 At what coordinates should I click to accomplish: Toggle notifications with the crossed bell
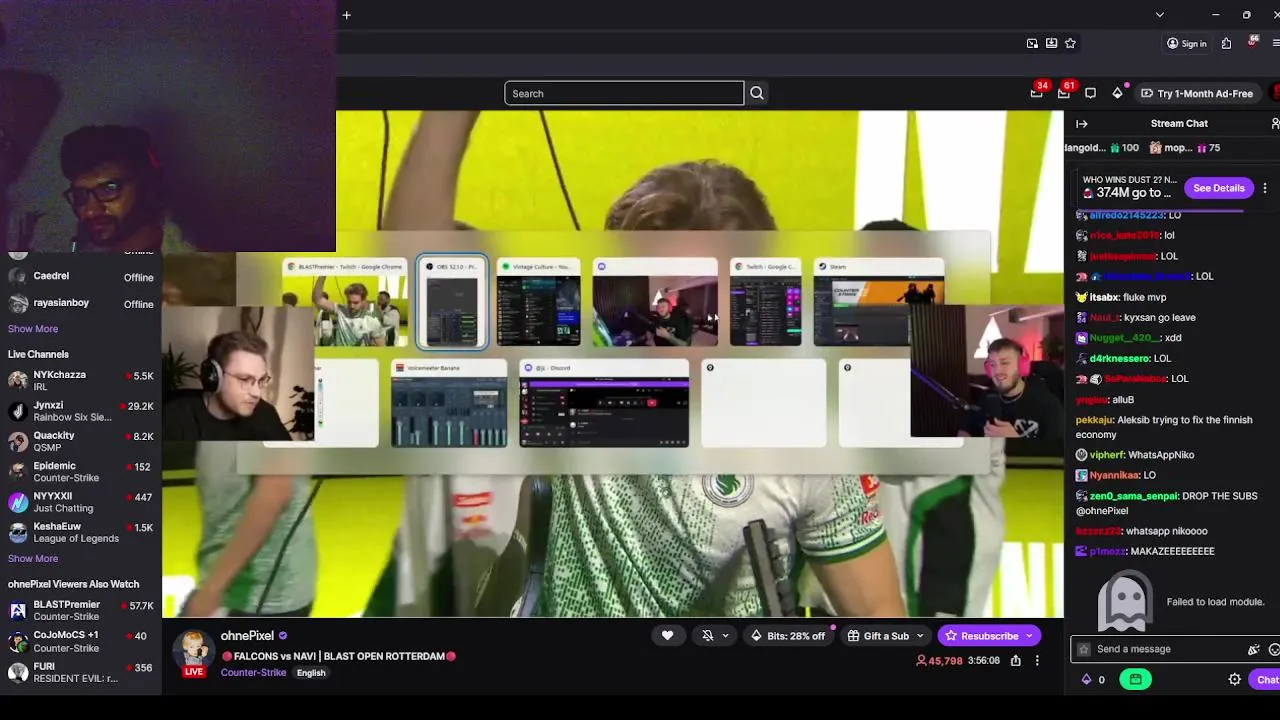(x=708, y=636)
